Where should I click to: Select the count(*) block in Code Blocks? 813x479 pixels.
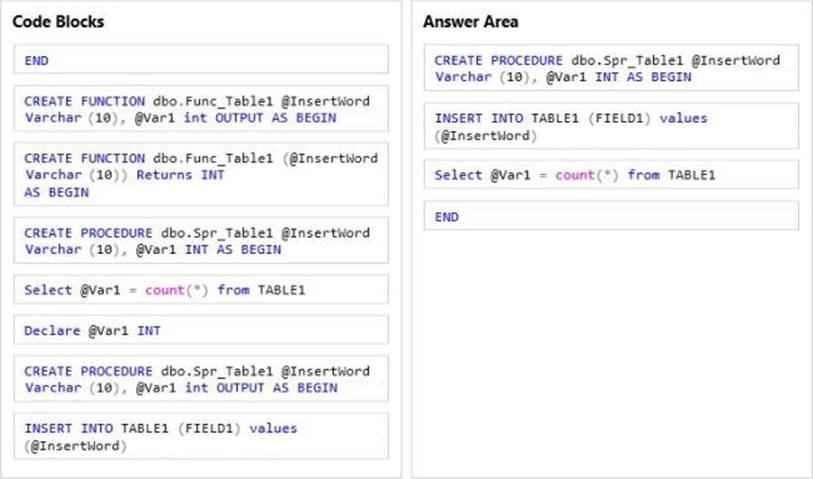coord(200,291)
